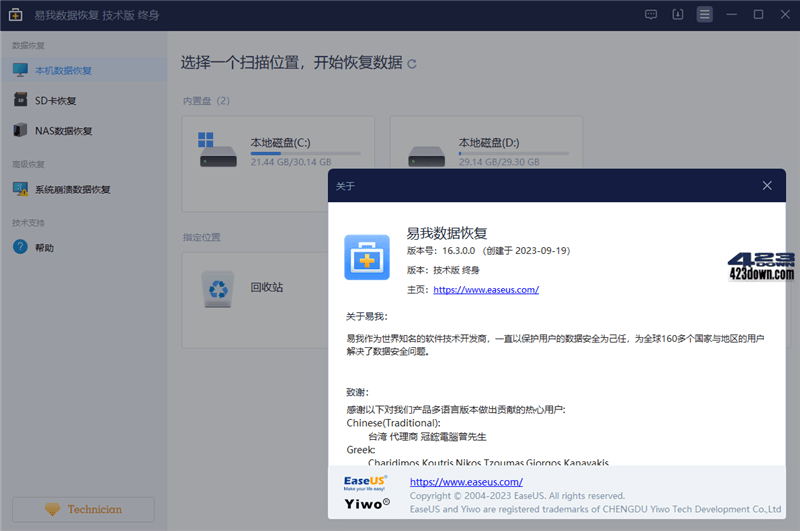Open the 主页 easeus.com link
This screenshot has height=531, width=800.
[486, 290]
